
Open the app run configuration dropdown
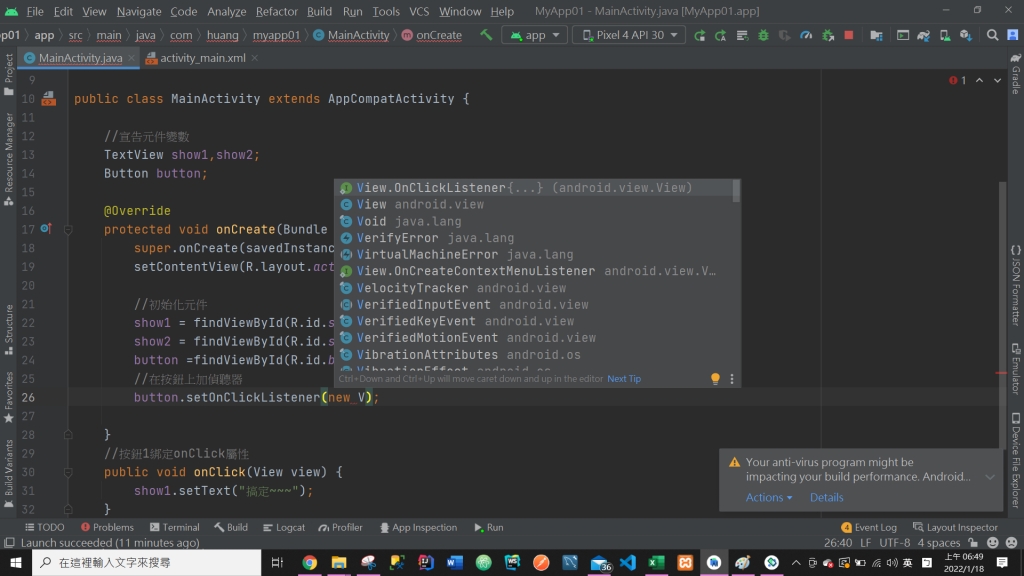click(535, 35)
